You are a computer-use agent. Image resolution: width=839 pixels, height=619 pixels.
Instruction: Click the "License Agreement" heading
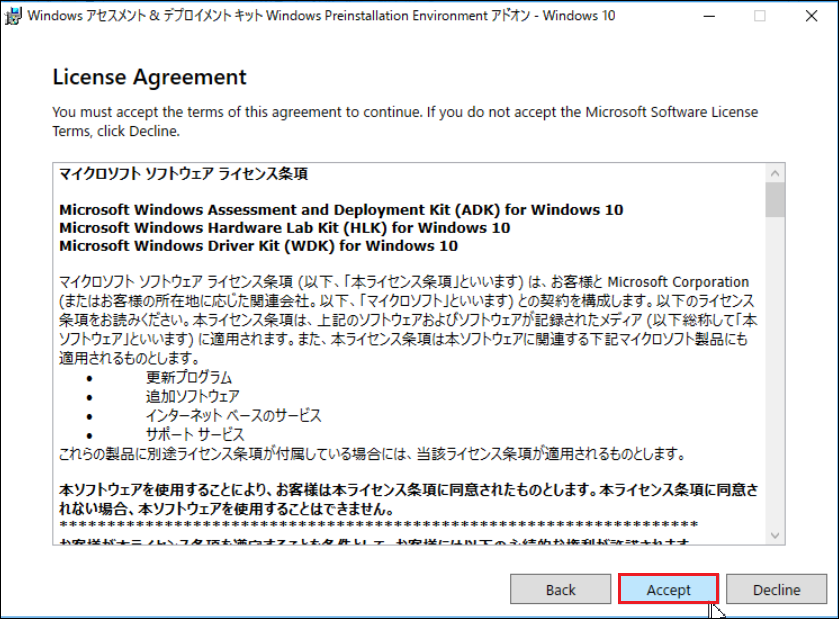pyautogui.click(x=149, y=77)
